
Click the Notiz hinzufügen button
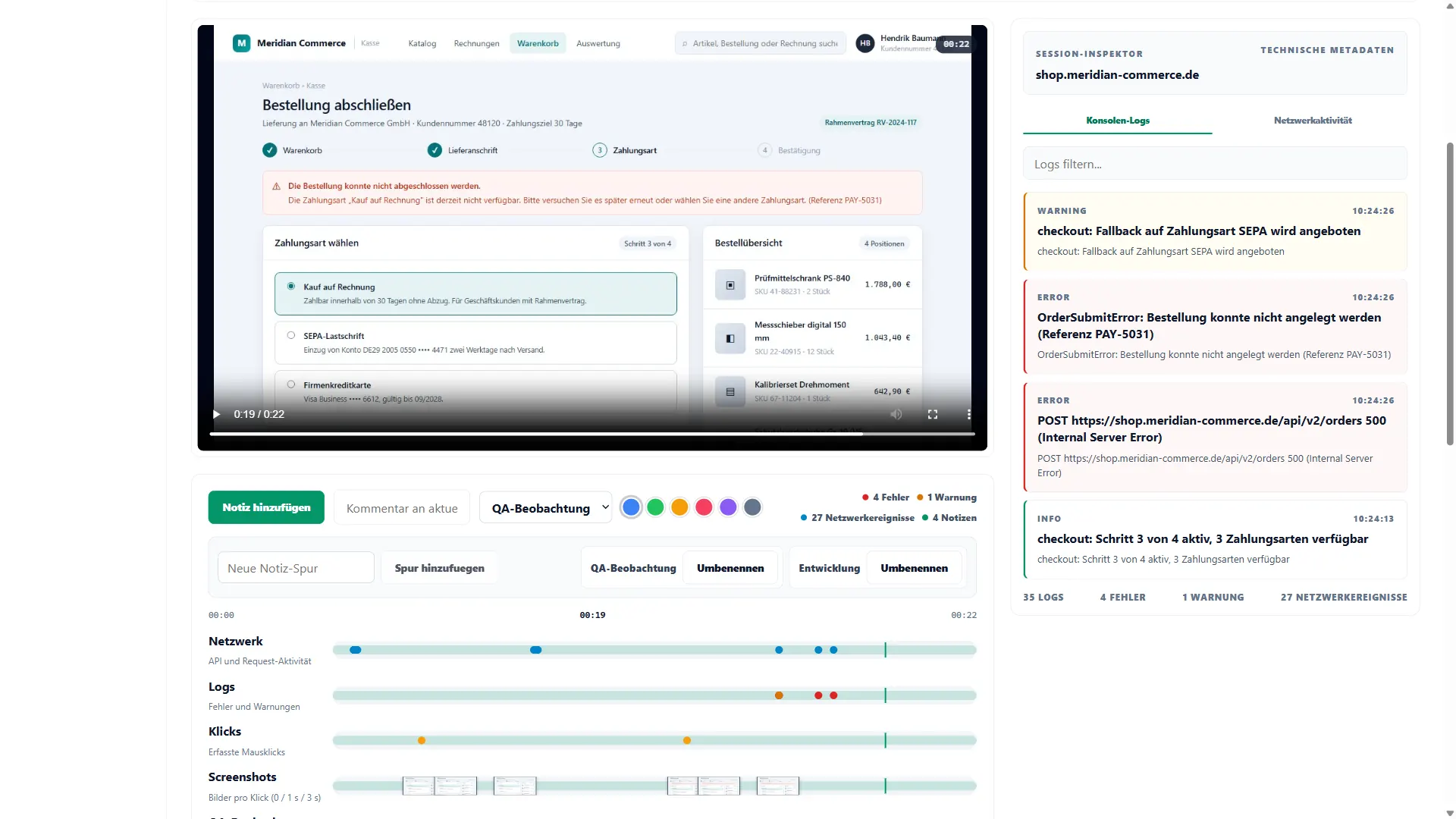pos(266,507)
